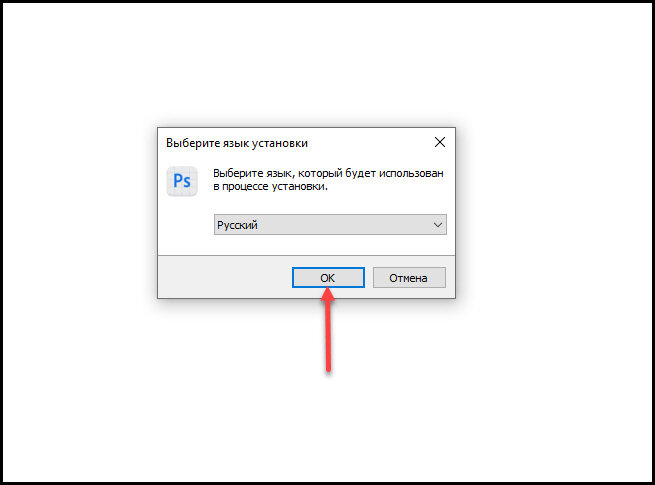
Task: Click blank title bar space beside X
Action: point(370,142)
